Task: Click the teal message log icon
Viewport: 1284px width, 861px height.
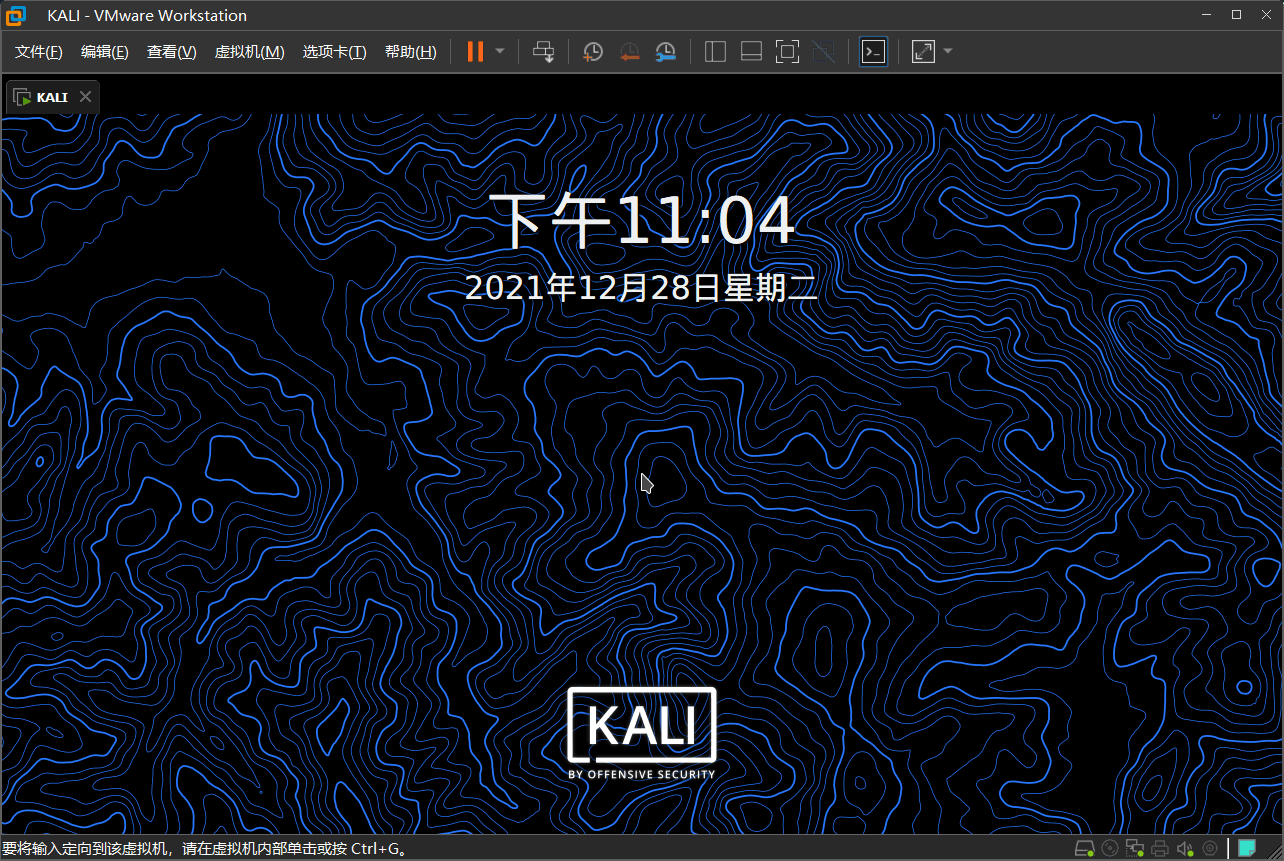Action: pyautogui.click(x=1247, y=849)
